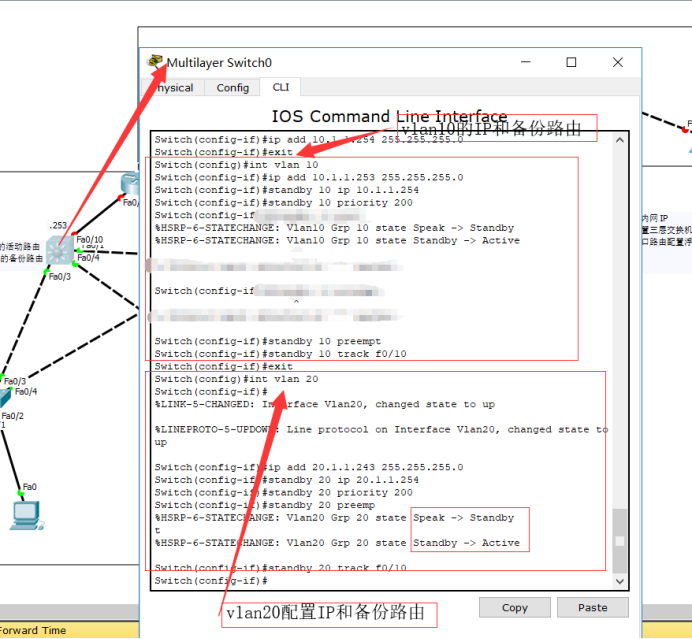The height and width of the screenshot is (639, 692).
Task: Click the 'standby 20 priority 200' line
Action: click(x=283, y=492)
